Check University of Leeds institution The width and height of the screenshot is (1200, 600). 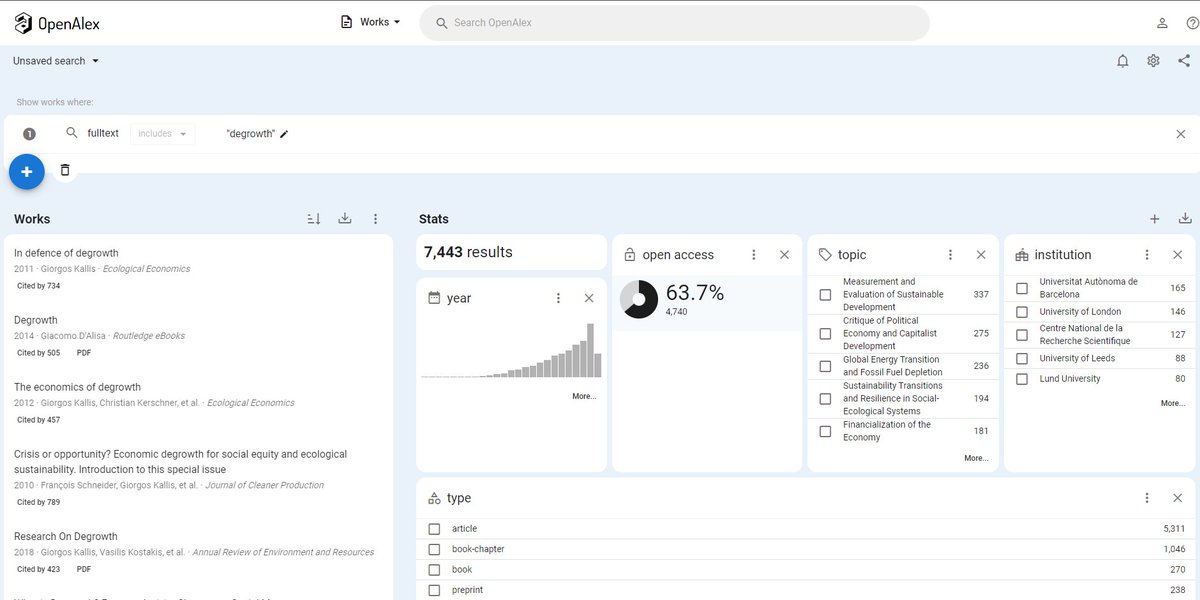(1021, 358)
